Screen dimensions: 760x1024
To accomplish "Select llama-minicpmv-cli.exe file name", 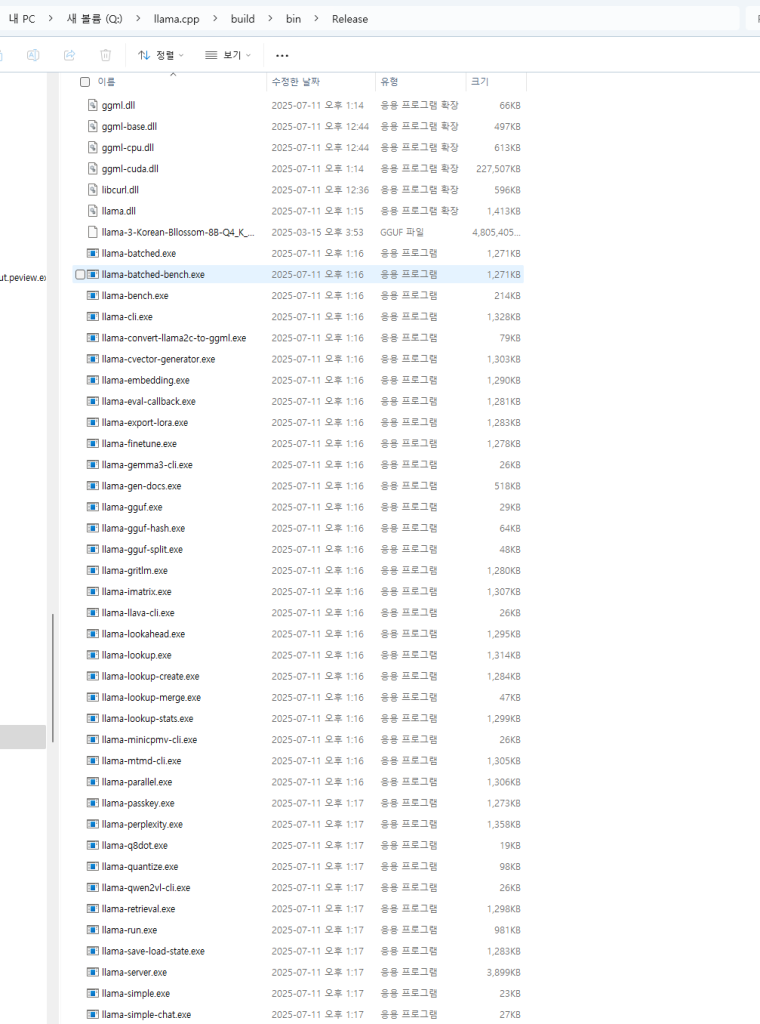I will (149, 739).
